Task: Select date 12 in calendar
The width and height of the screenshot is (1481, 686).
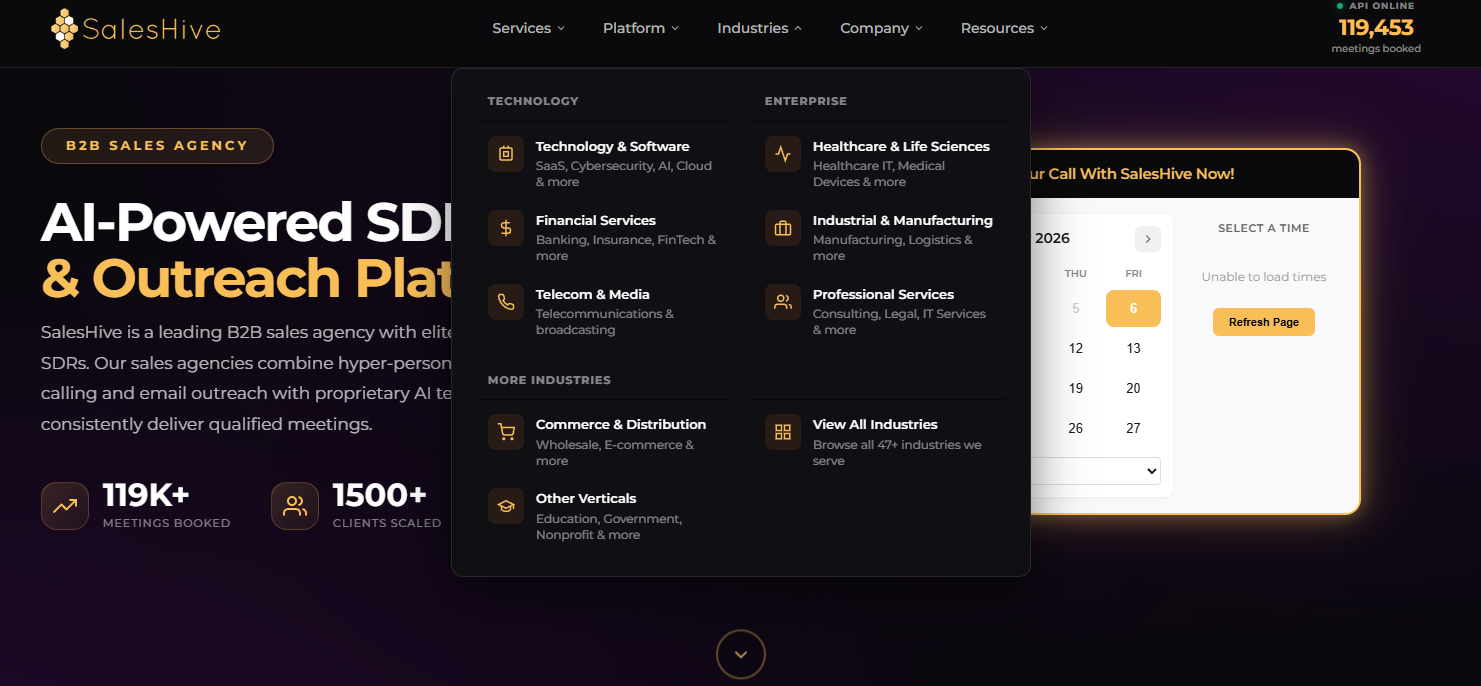Action: pos(1076,348)
